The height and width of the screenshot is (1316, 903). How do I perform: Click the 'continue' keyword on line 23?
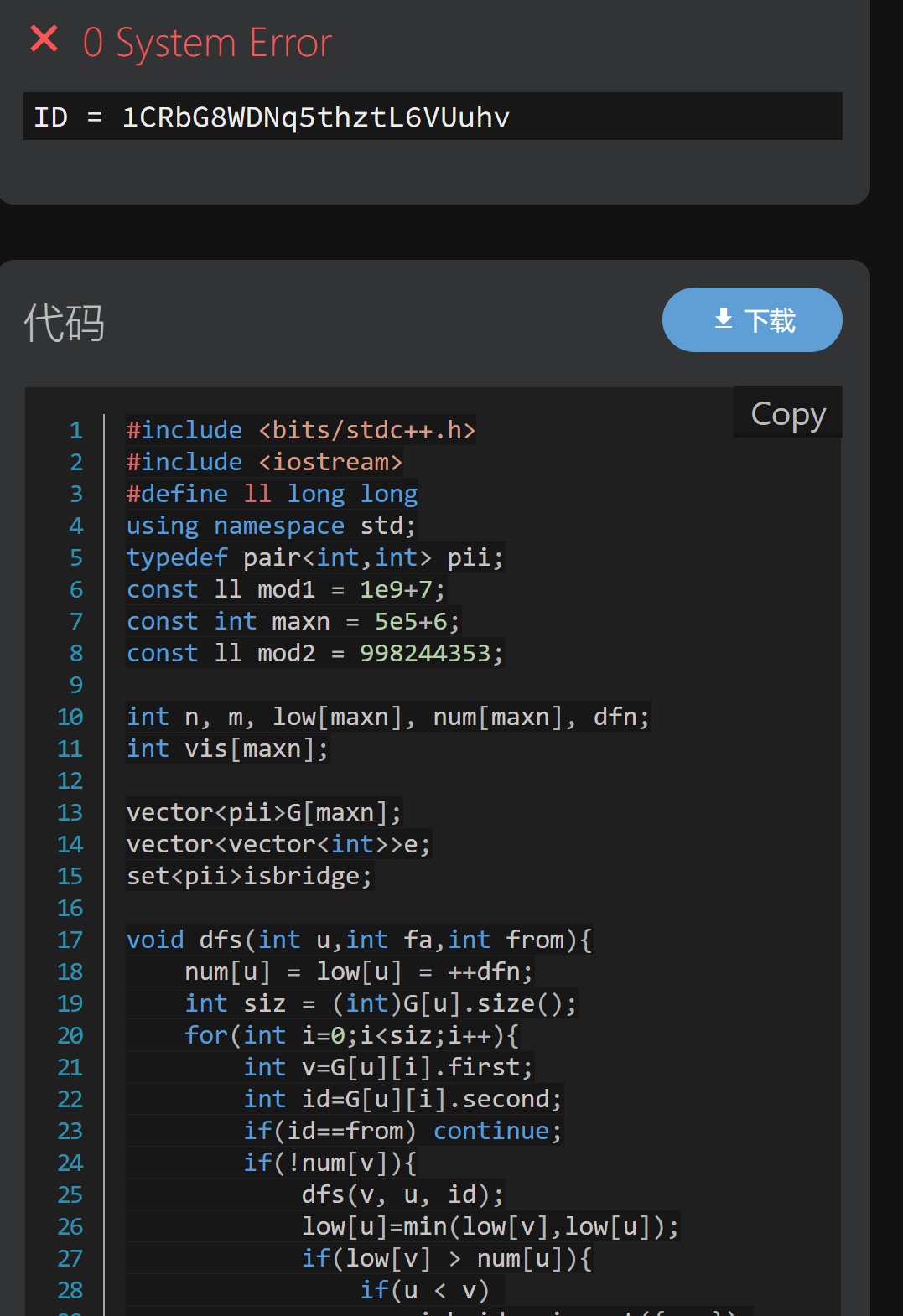[490, 1132]
